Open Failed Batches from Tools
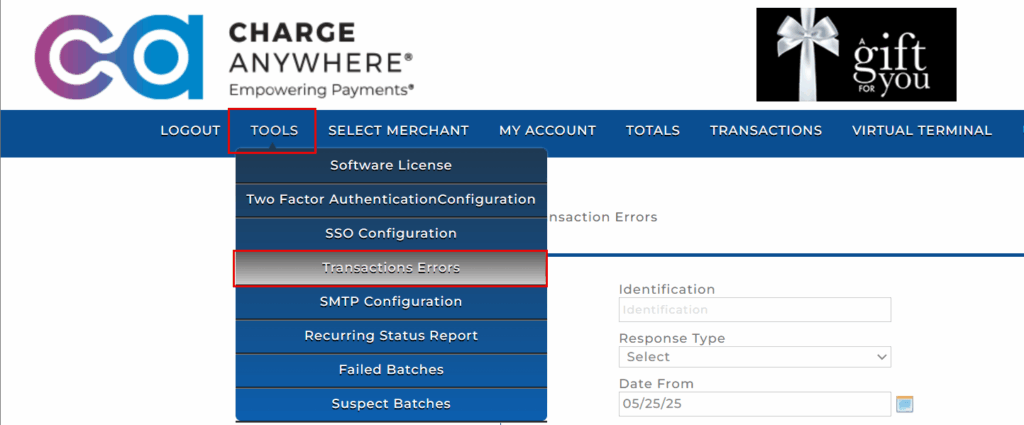Screen dimensions: 1024x425 tap(391, 369)
